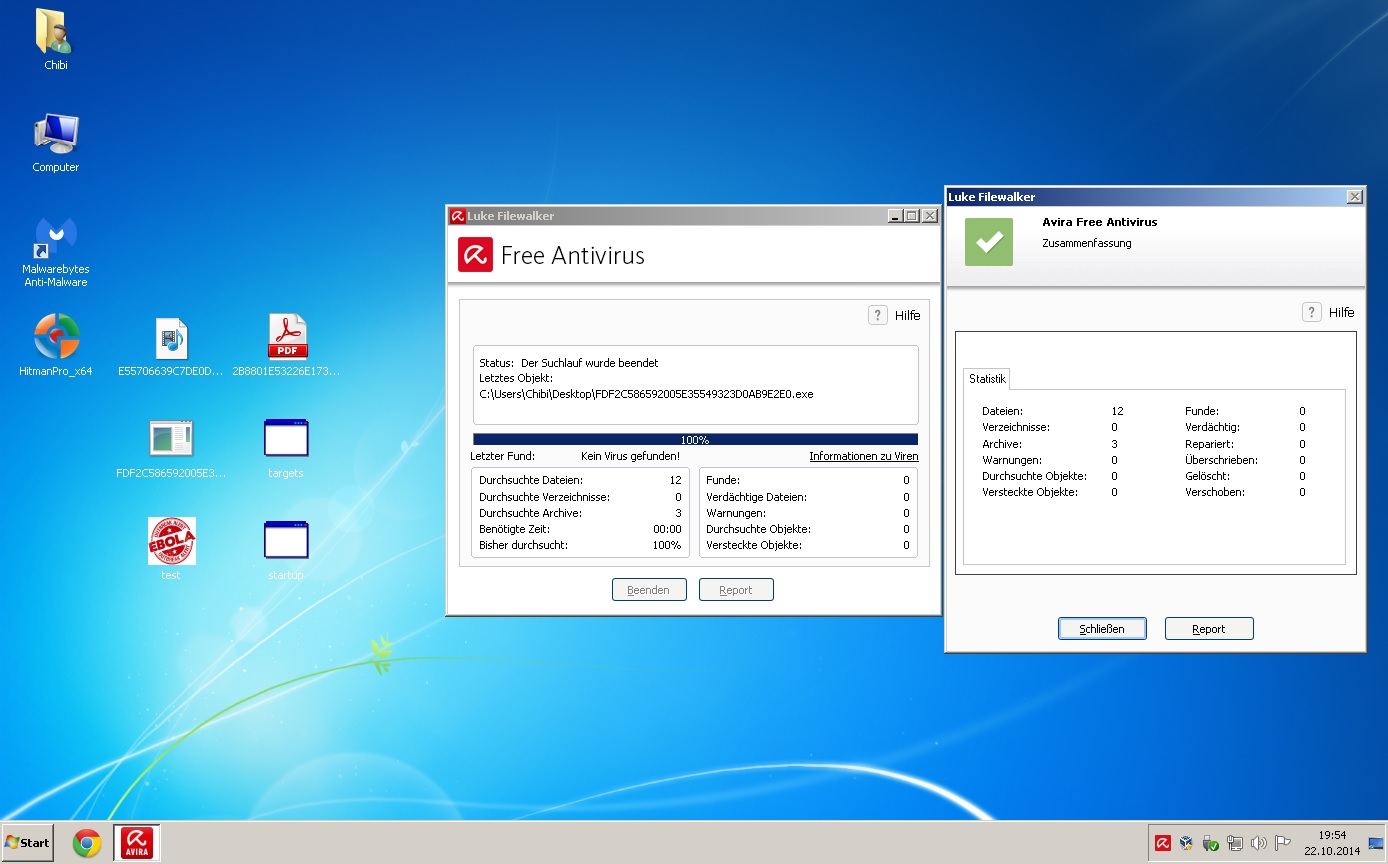Click the scanned file path ending .exe
The width and height of the screenshot is (1388, 864).
pos(646,394)
